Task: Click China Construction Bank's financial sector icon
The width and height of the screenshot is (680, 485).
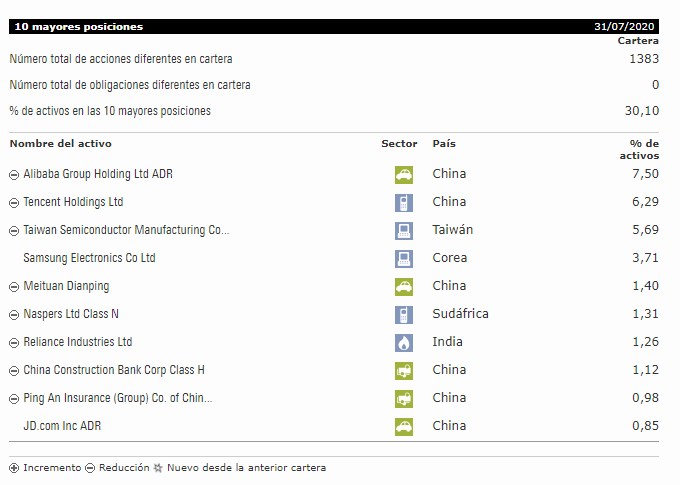Action: click(404, 370)
